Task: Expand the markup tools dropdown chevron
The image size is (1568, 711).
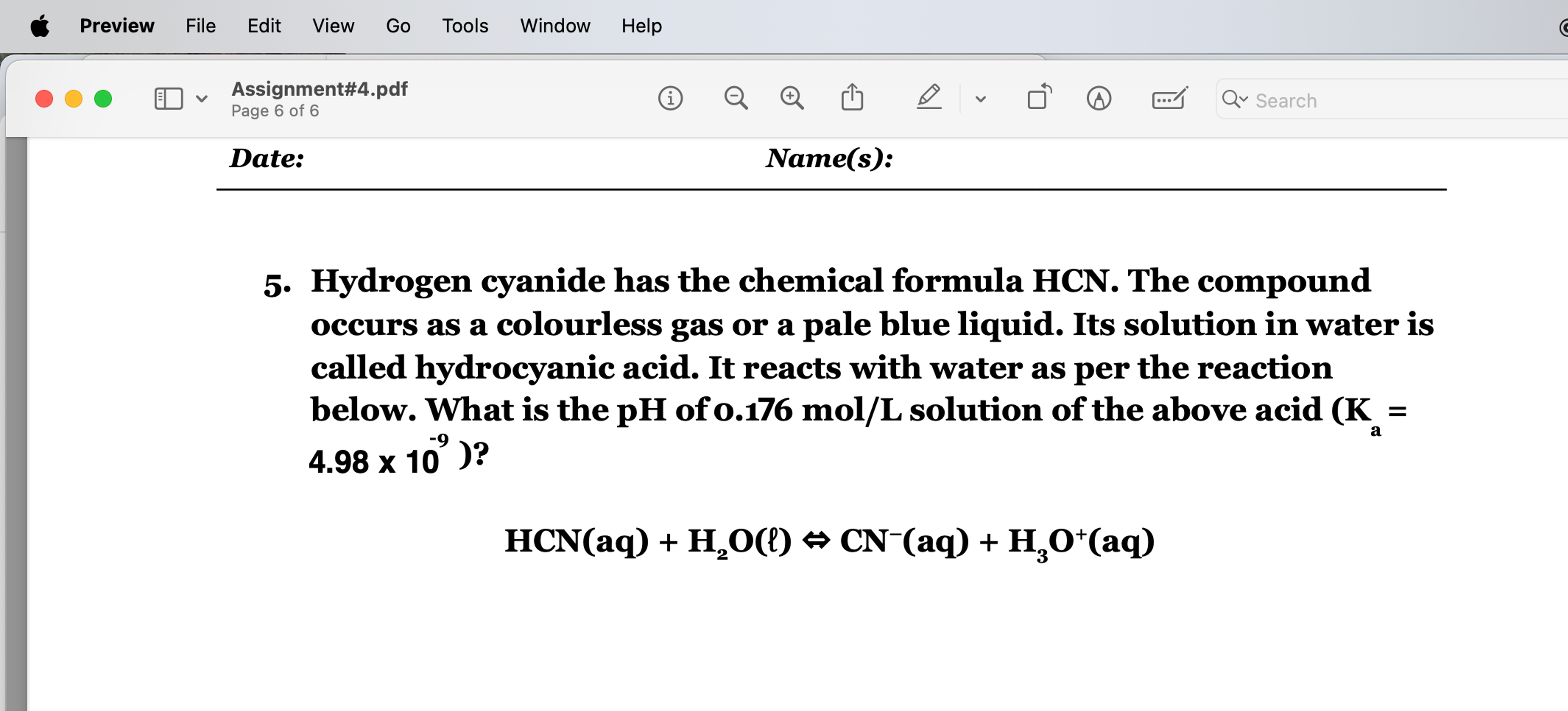Action: [981, 99]
